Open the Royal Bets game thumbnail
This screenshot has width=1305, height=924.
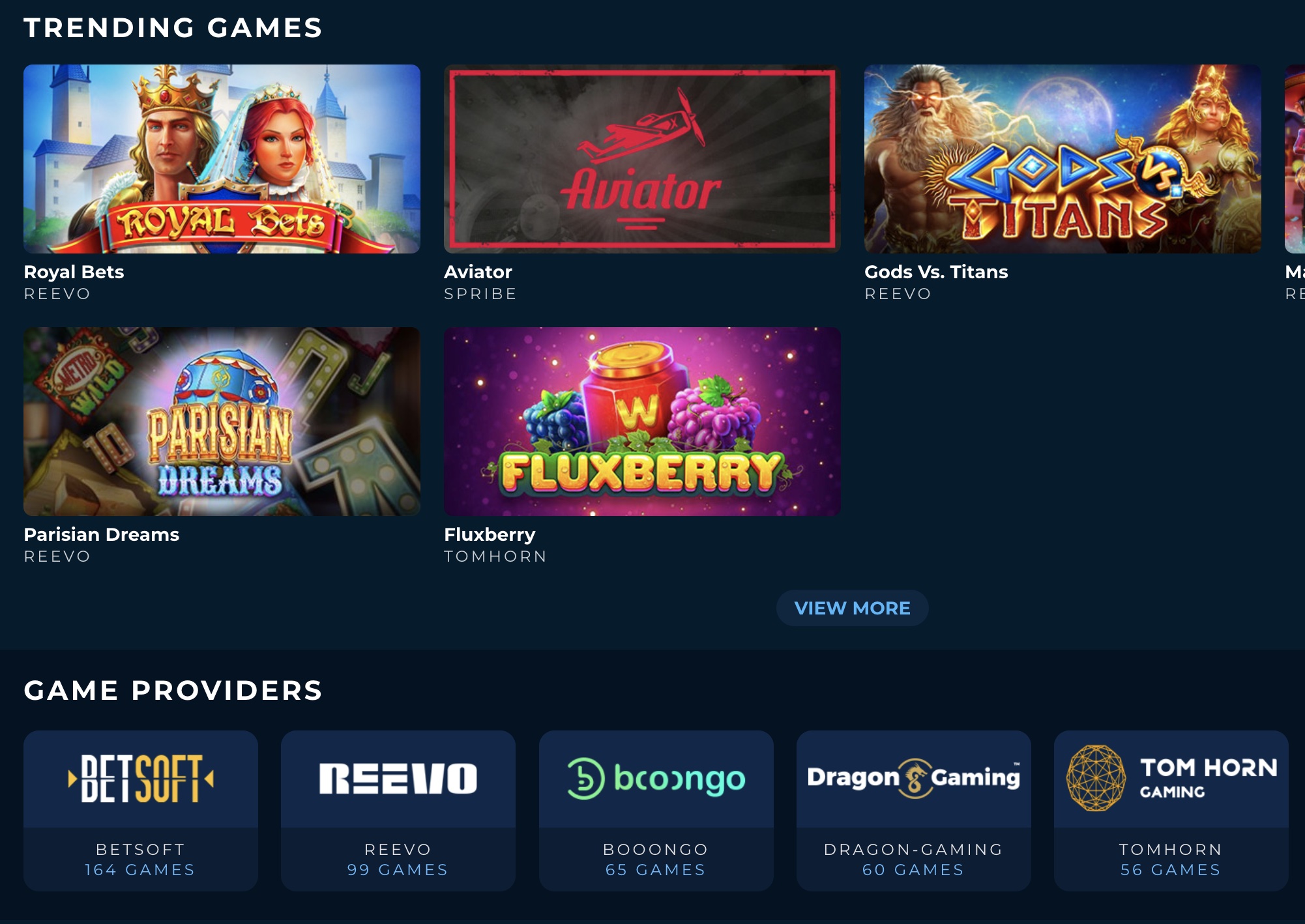(x=222, y=158)
